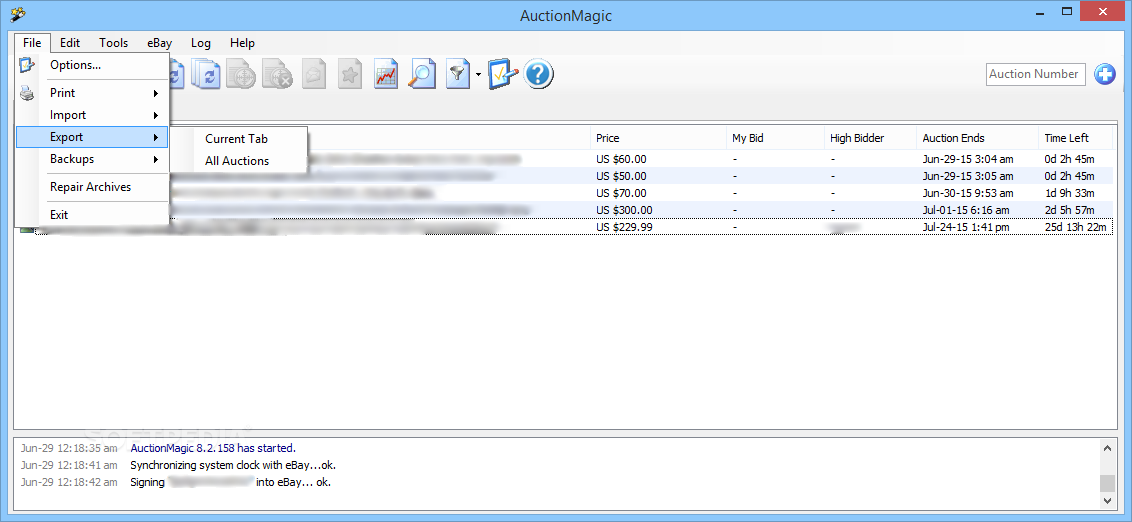Image resolution: width=1132 pixels, height=522 pixels.
Task: Click the 25d 13h 22m time left cell
Action: [x=1075, y=227]
